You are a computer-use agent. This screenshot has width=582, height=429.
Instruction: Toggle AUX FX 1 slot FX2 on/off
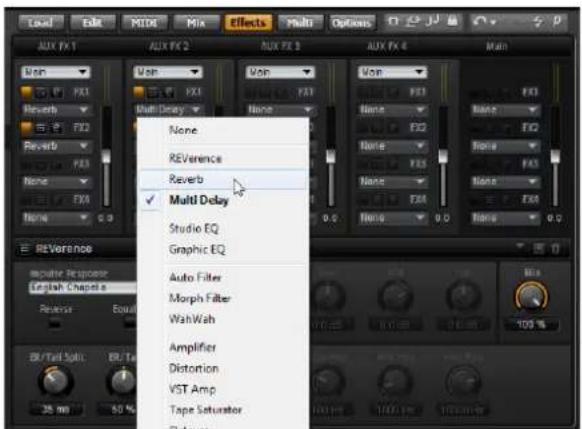26,128
